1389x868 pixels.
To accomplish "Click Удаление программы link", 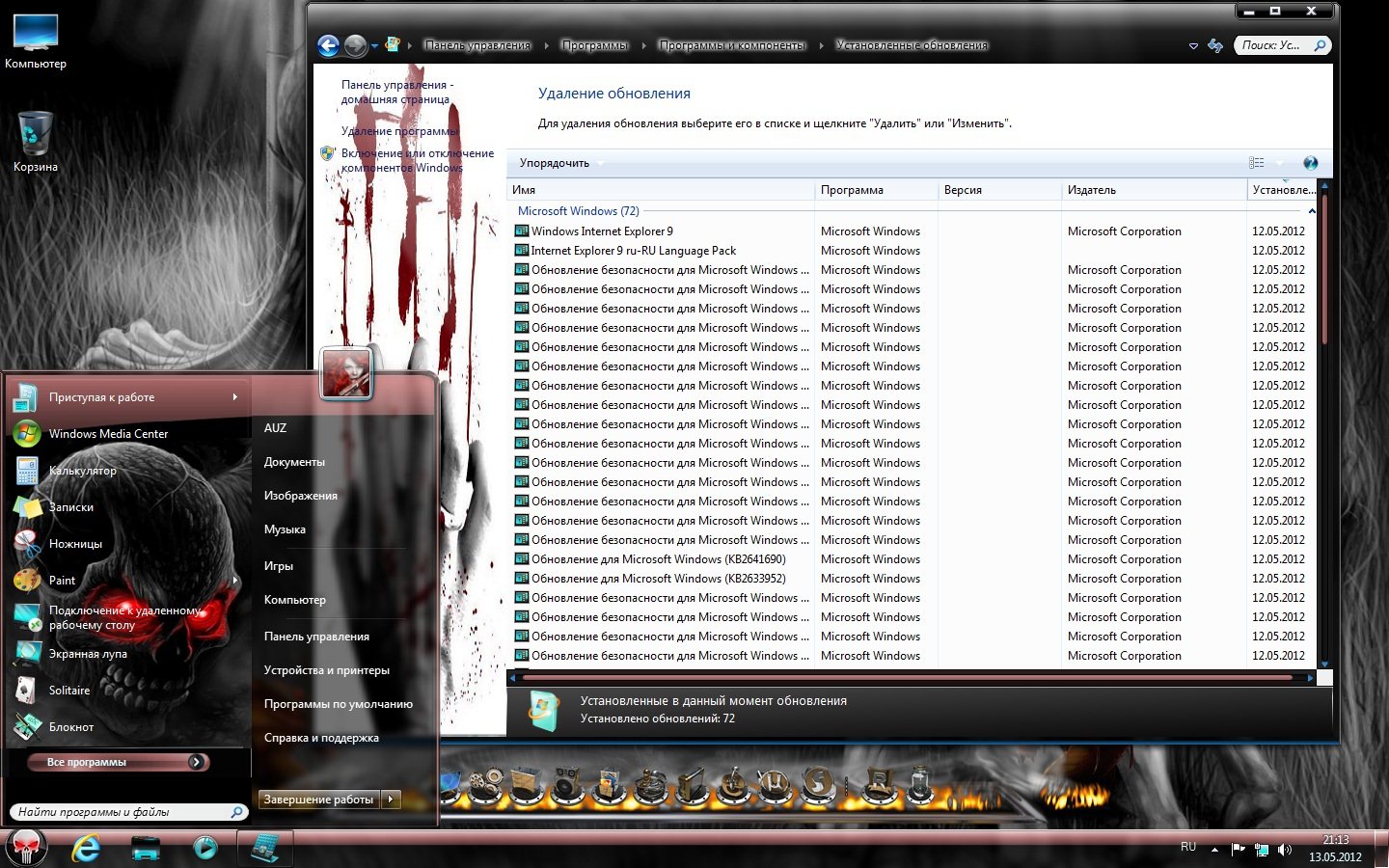I will click(x=400, y=131).
